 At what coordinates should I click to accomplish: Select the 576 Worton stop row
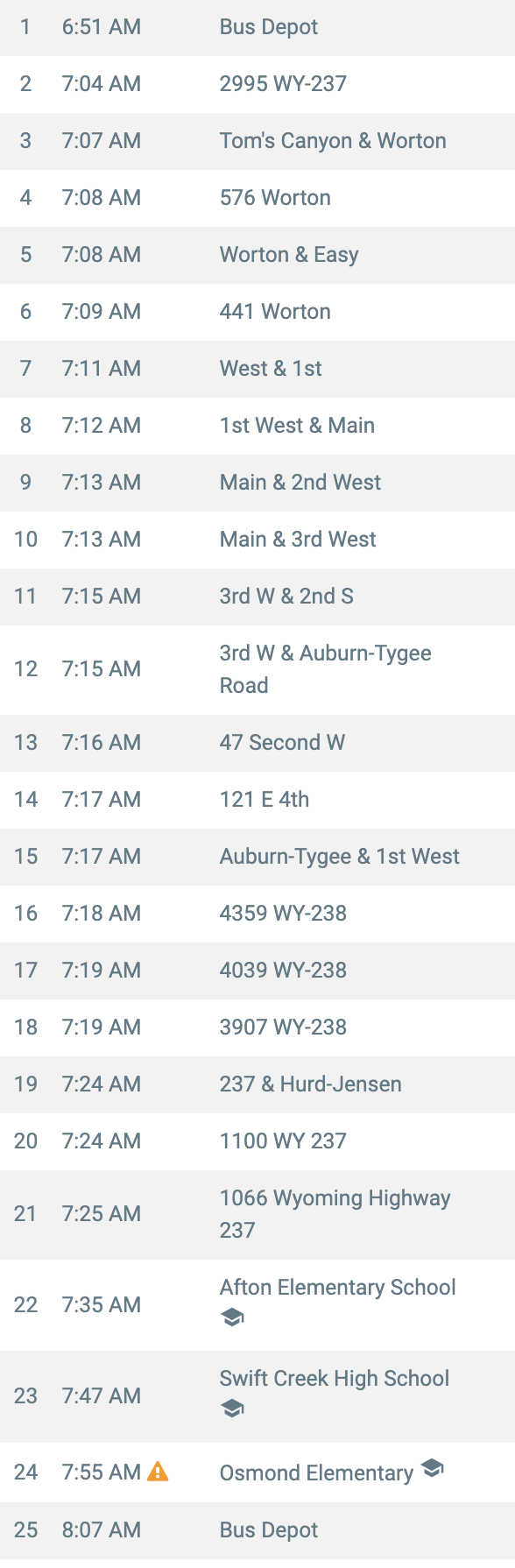pos(257,198)
